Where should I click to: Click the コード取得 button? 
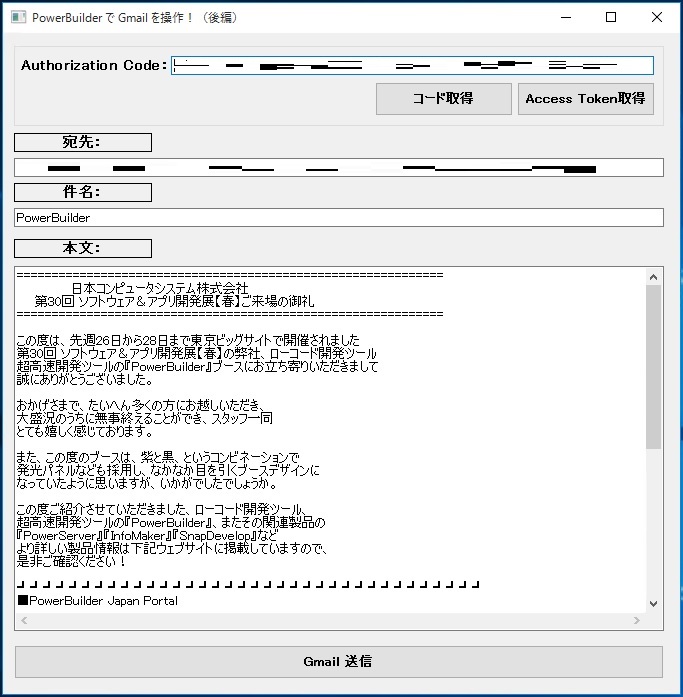(443, 99)
